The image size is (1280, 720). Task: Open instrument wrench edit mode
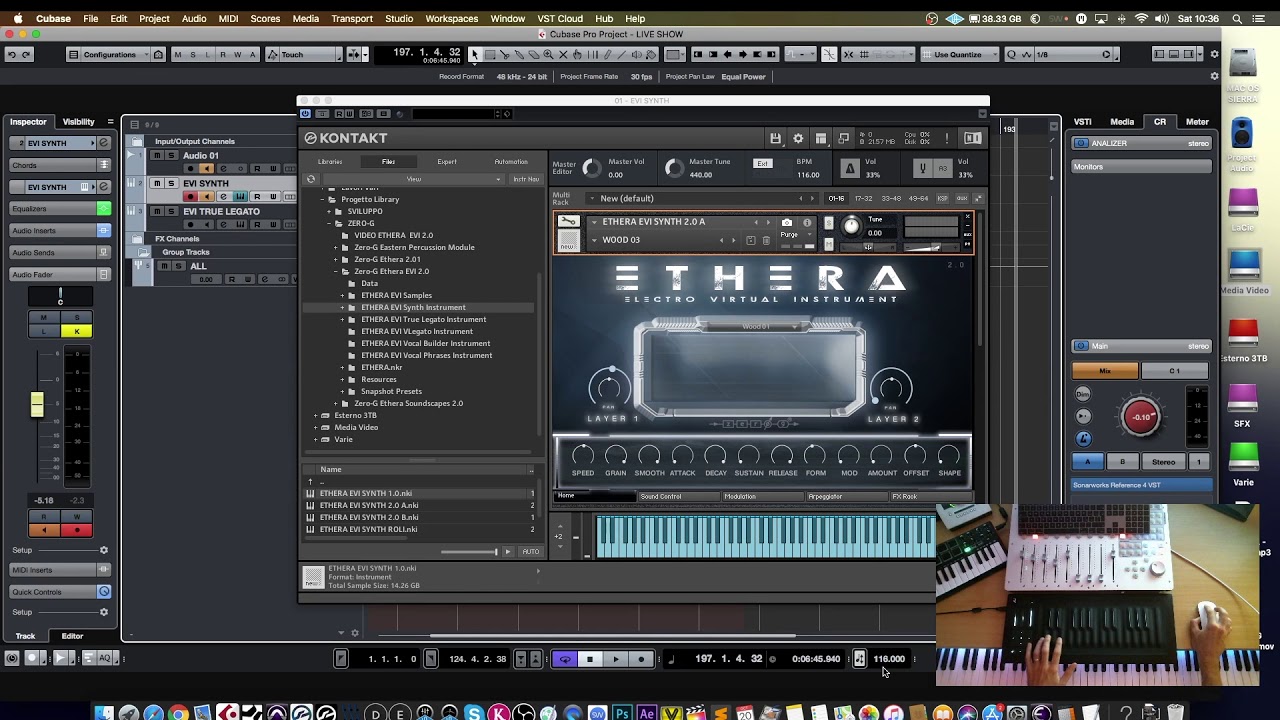point(568,222)
